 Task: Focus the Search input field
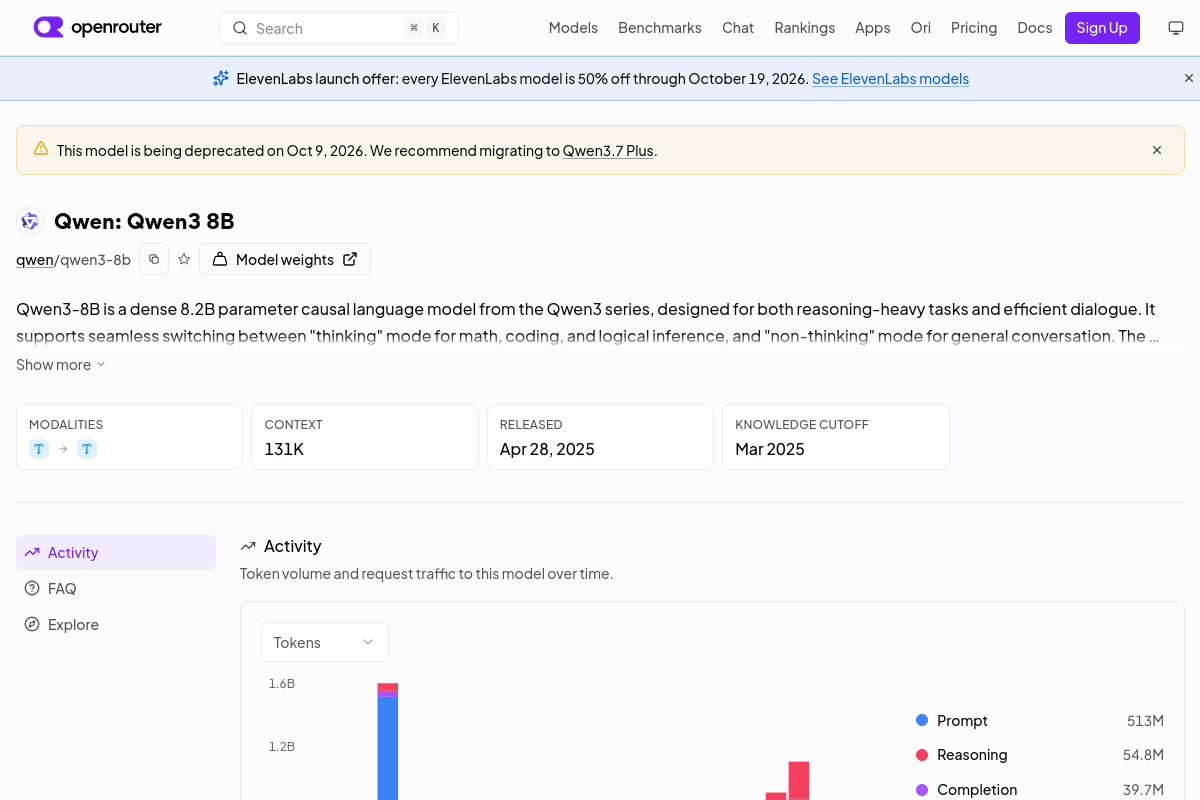click(x=339, y=28)
